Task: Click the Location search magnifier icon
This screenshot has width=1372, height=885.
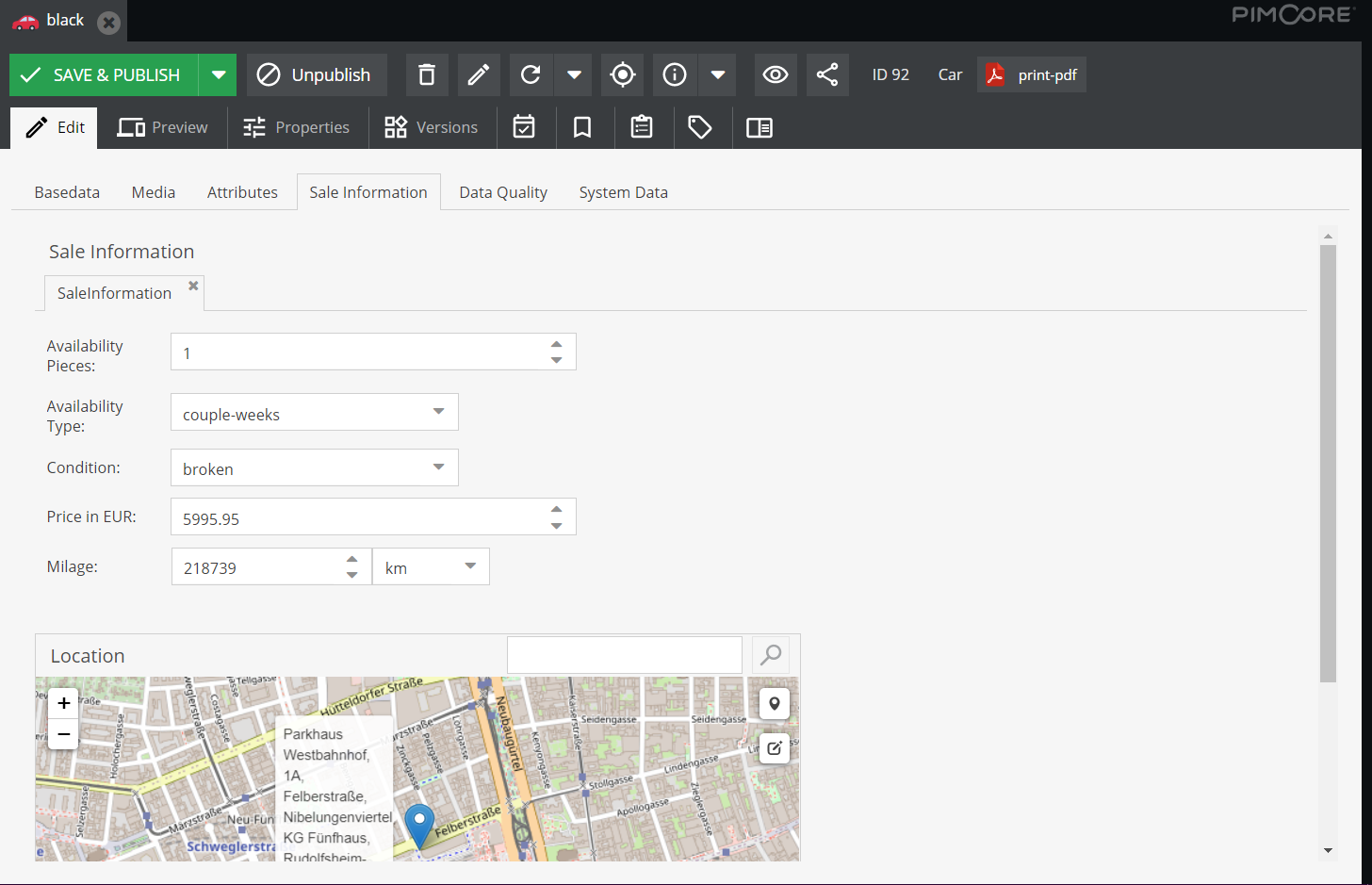Action: tap(771, 654)
